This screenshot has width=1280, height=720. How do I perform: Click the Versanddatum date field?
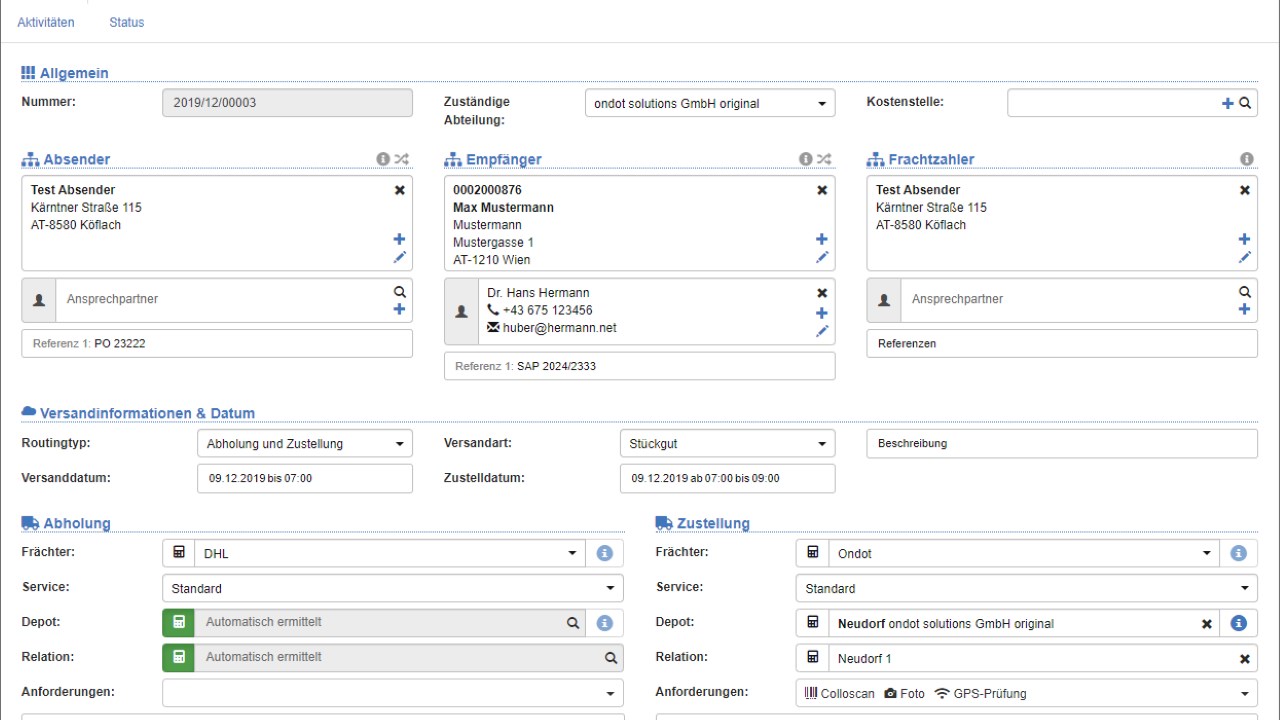tap(304, 479)
